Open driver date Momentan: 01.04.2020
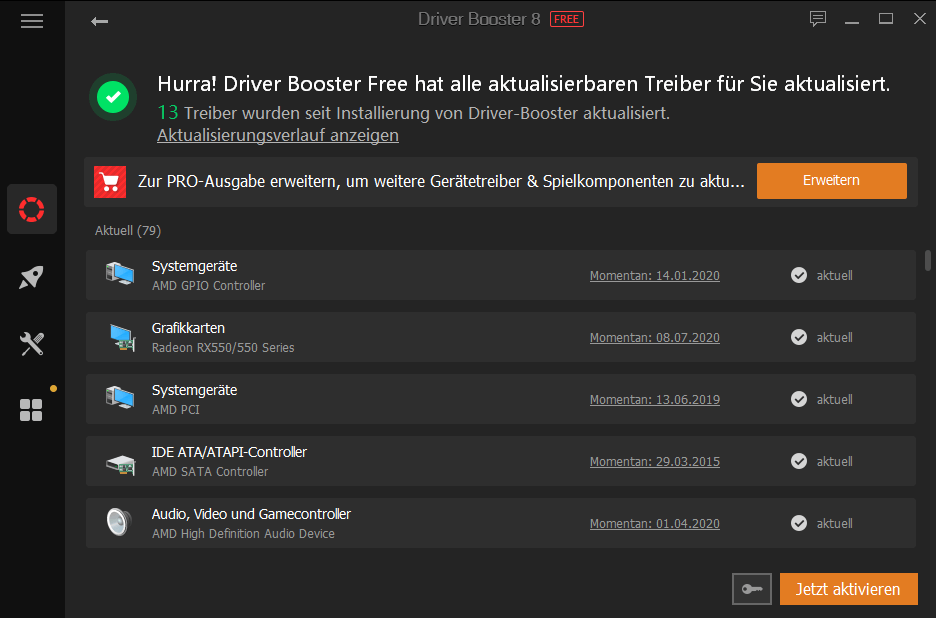 (x=655, y=524)
